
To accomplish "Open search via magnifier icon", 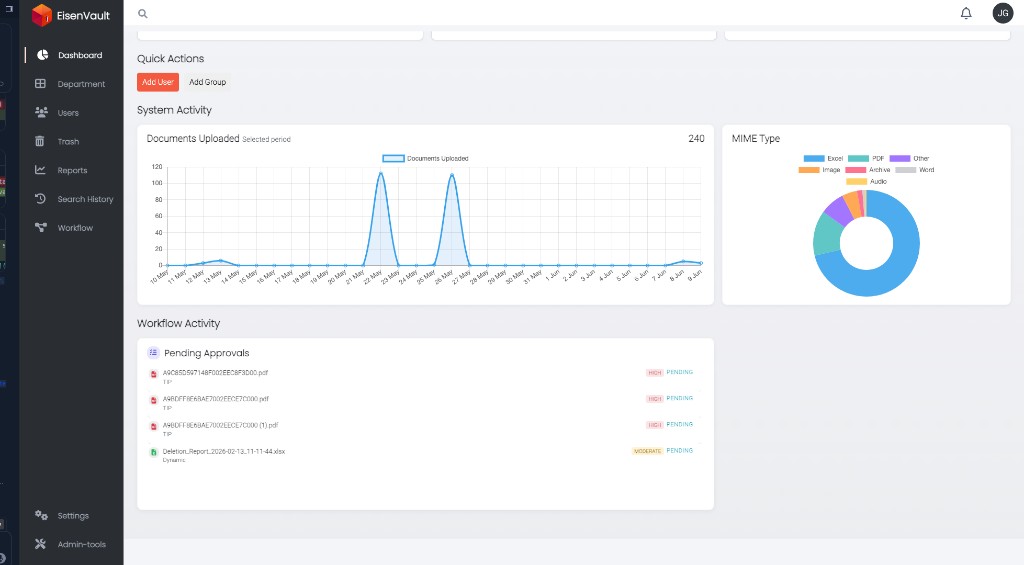I will click(x=142, y=13).
